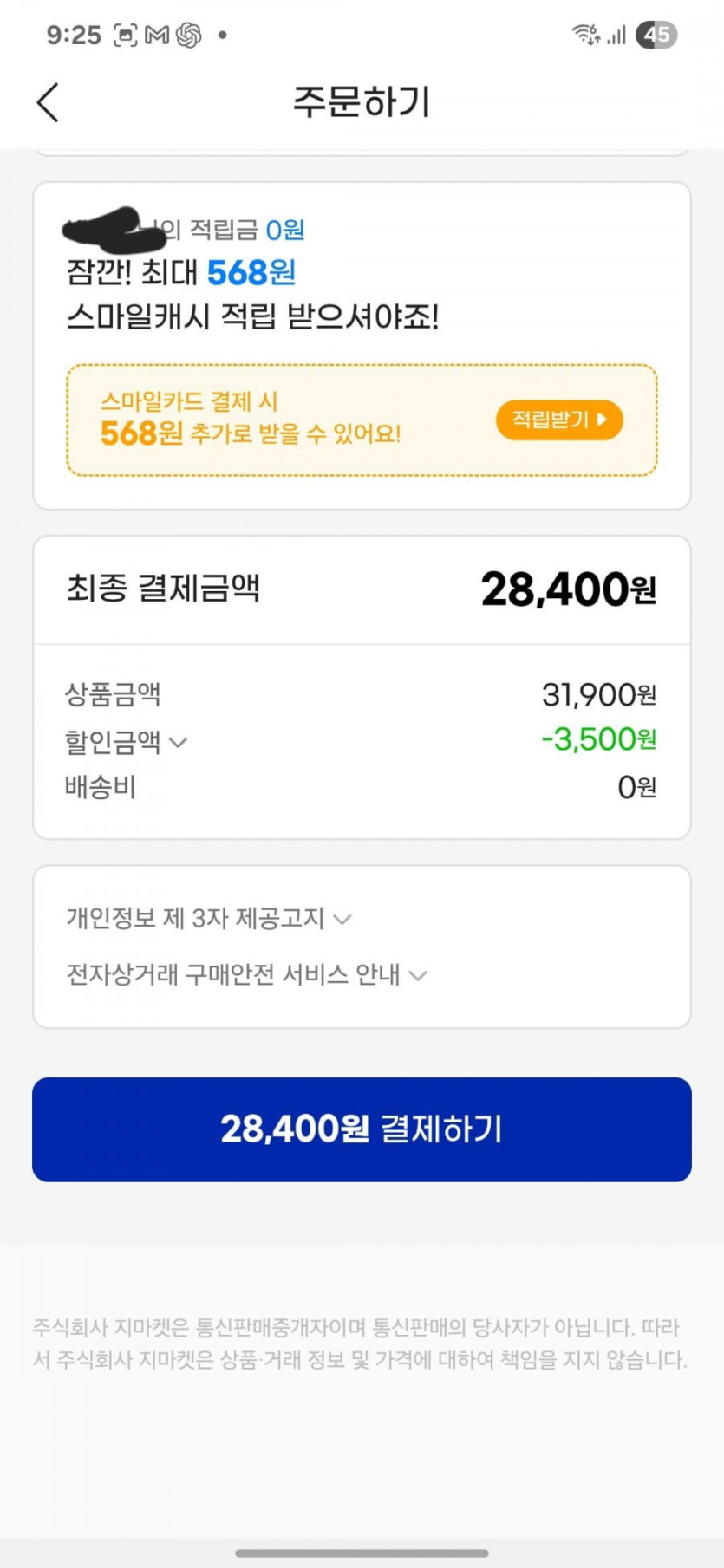Screen dimensions: 724x1568
Task: Tap the battery level indicator
Action: (656, 35)
